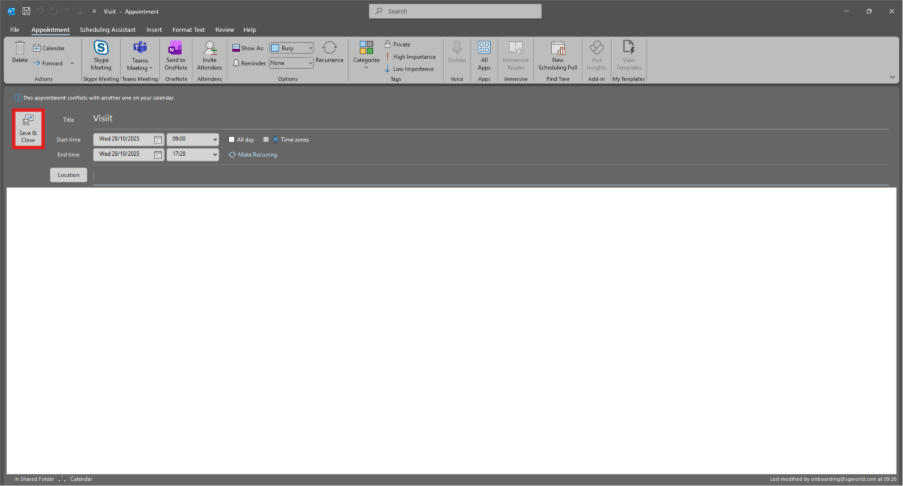This screenshot has height=486, width=903.
Task: Click the Reminder bell icon
Action: (236, 63)
